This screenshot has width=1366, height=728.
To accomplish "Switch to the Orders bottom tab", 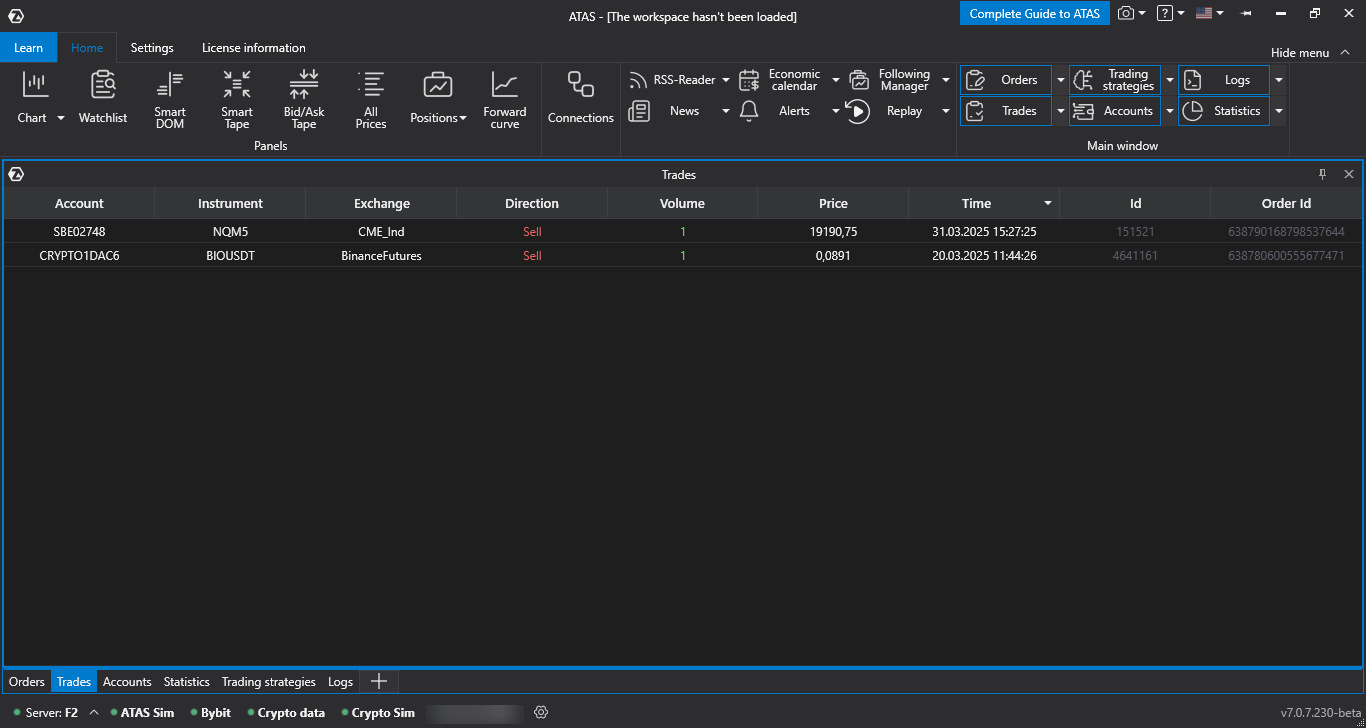I will click(27, 681).
